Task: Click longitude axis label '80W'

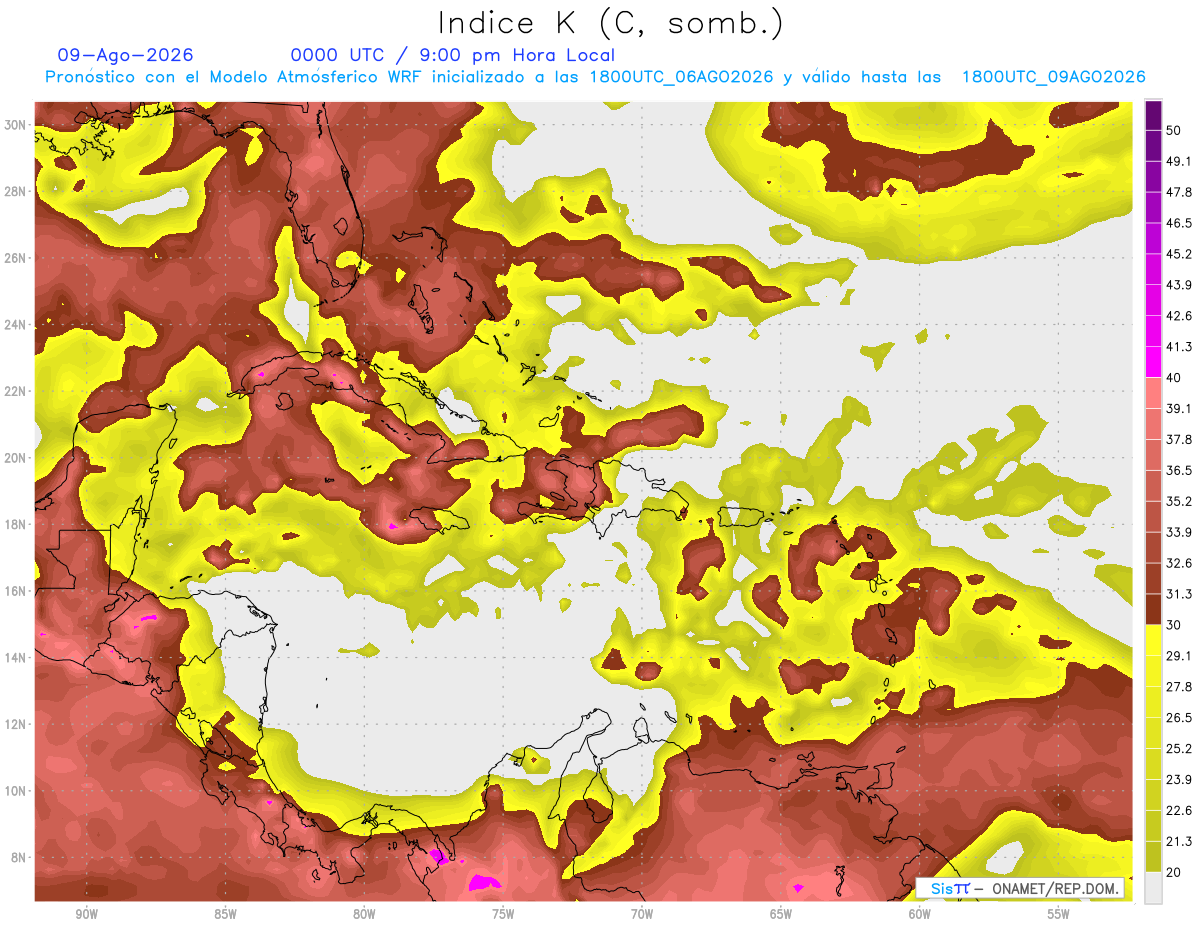Action: [x=364, y=914]
